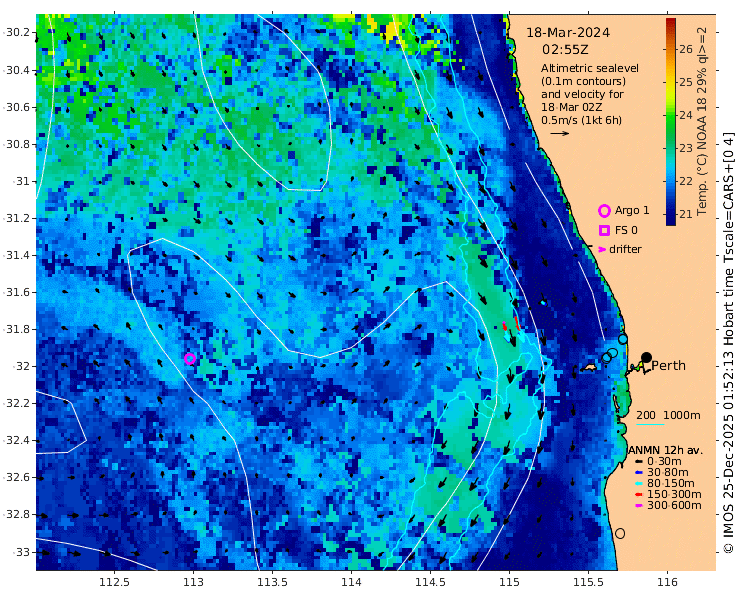Click the 'FS 0' legend label

point(626,230)
